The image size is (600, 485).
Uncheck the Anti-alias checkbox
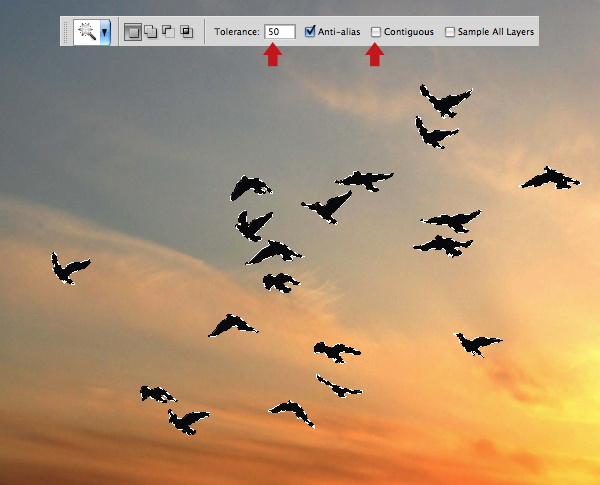(x=310, y=31)
